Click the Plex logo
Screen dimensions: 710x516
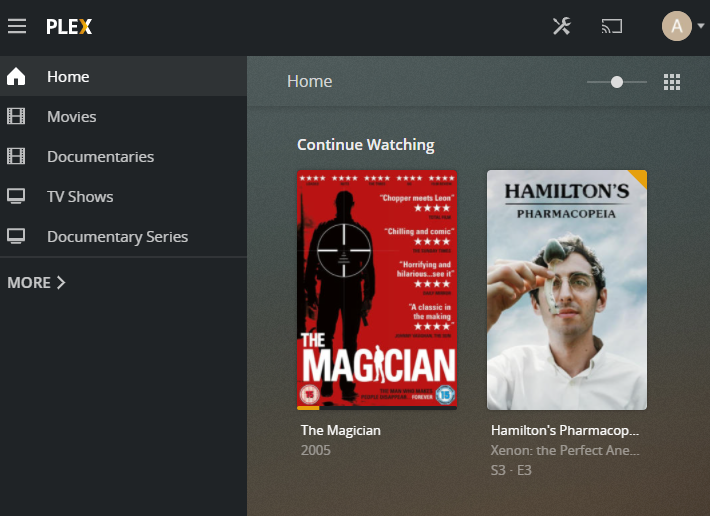click(x=69, y=27)
